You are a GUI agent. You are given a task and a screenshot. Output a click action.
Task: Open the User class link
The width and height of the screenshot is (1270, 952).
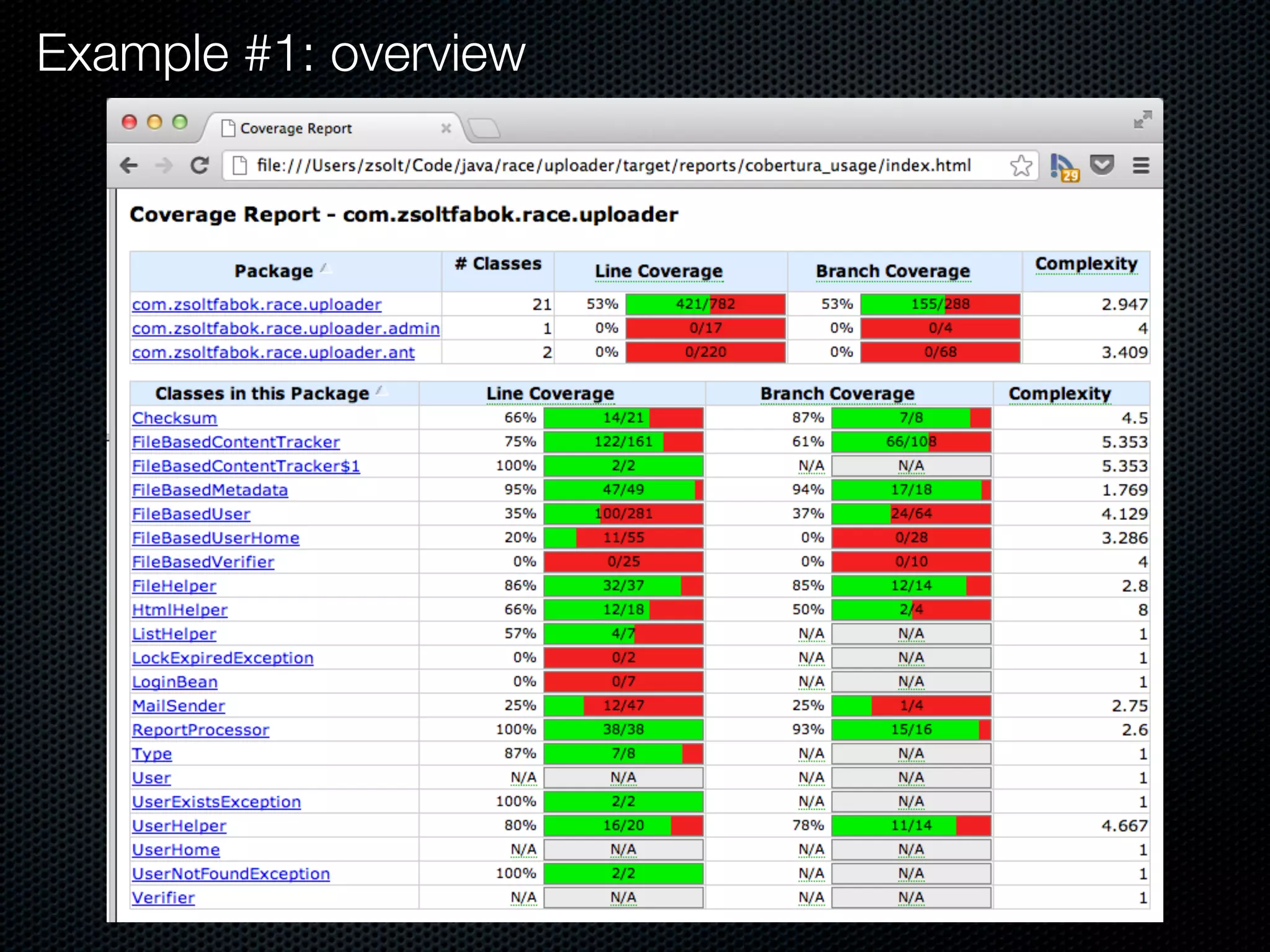(151, 777)
